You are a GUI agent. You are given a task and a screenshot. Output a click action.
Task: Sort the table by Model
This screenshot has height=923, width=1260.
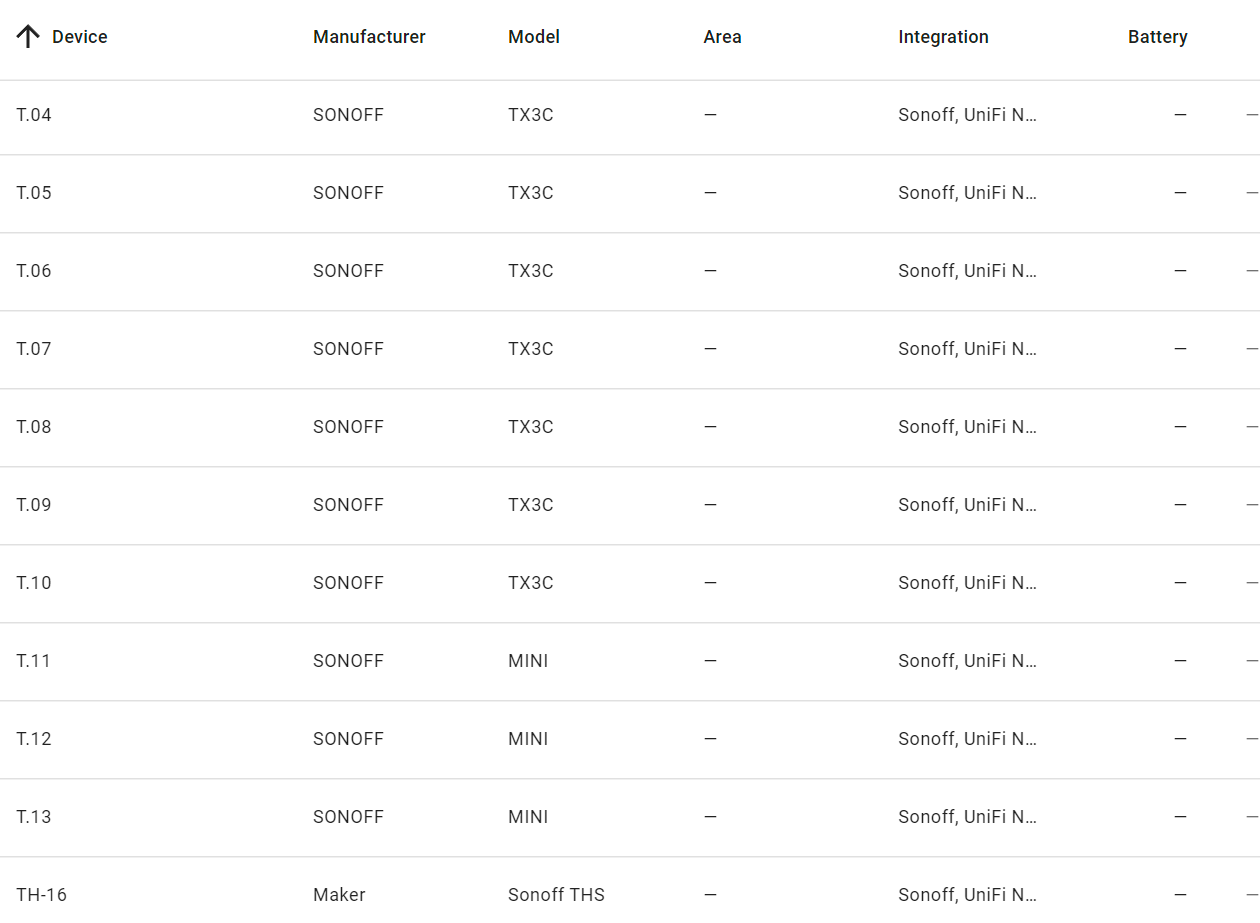[x=534, y=37]
